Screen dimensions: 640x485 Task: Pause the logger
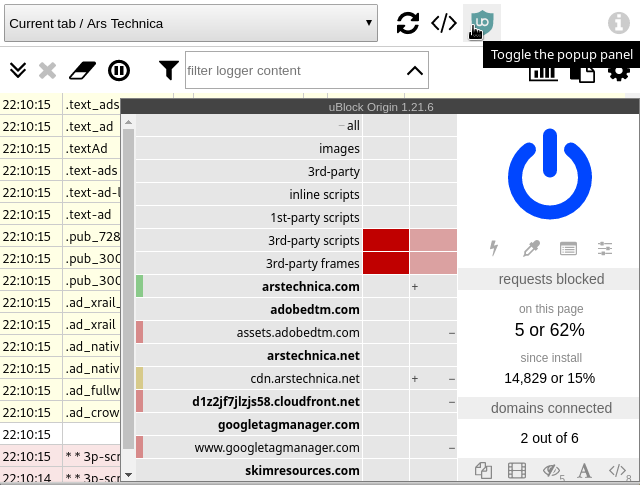(119, 70)
